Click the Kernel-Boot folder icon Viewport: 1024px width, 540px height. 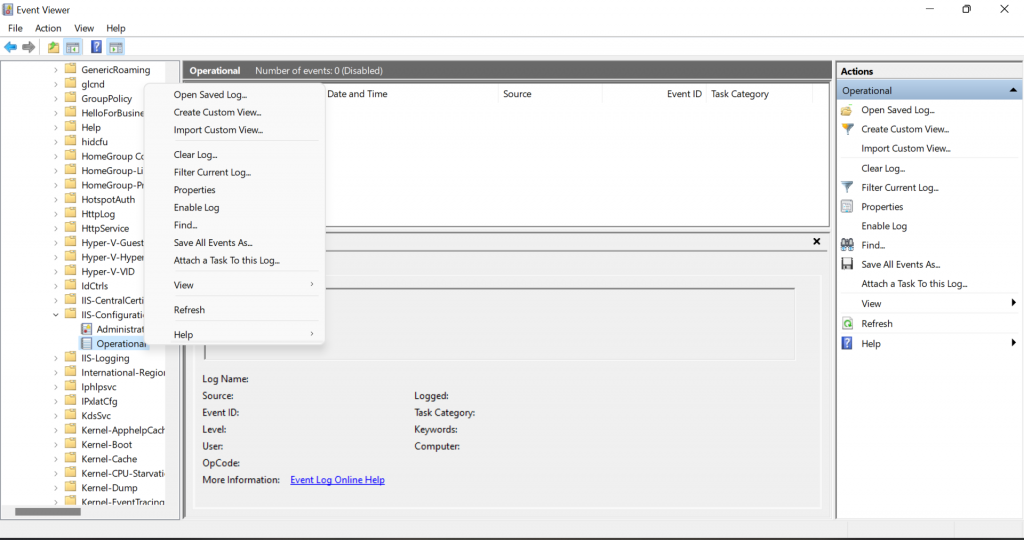point(71,444)
